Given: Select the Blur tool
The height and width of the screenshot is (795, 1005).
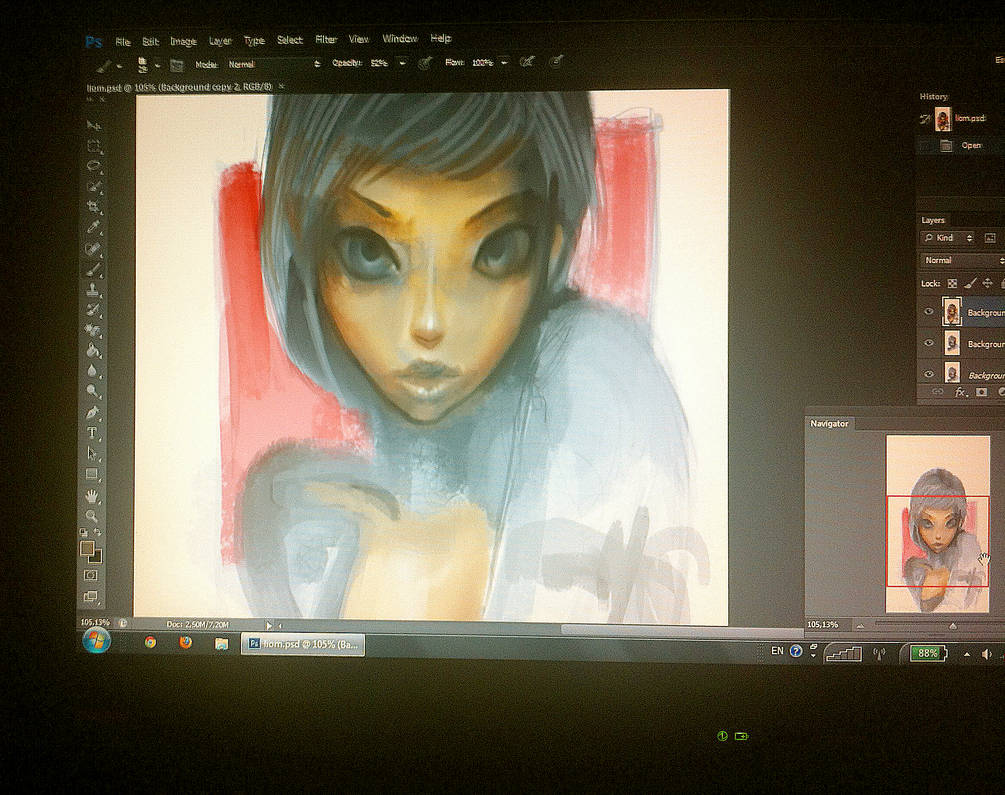Looking at the screenshot, I should click(x=94, y=371).
